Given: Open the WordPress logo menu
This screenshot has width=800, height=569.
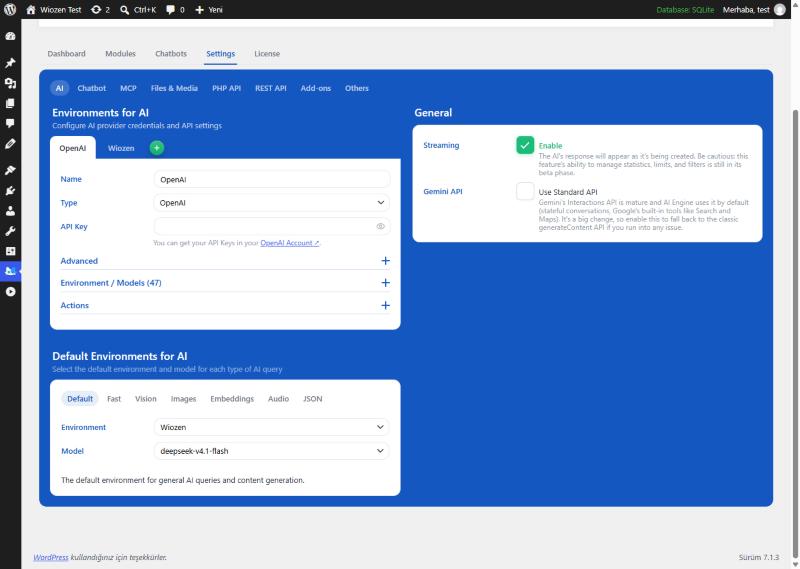Looking at the screenshot, I should pos(10,9).
